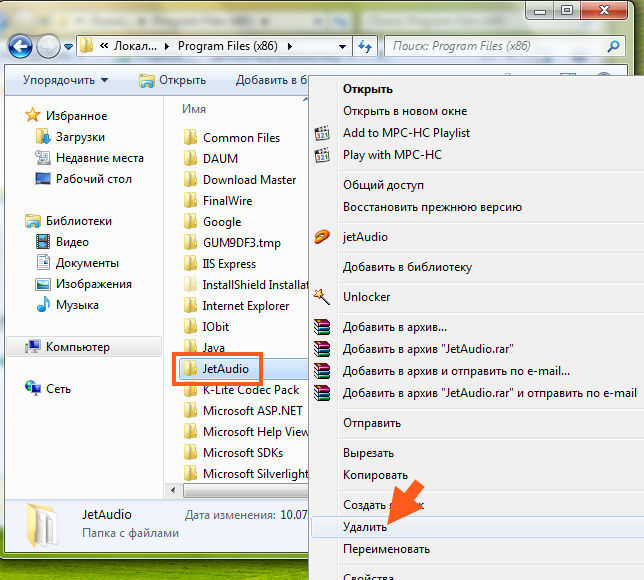The height and width of the screenshot is (580, 644).
Task: Expand the Program Files (x86) breadcrumb arrow
Action: [x=290, y=46]
